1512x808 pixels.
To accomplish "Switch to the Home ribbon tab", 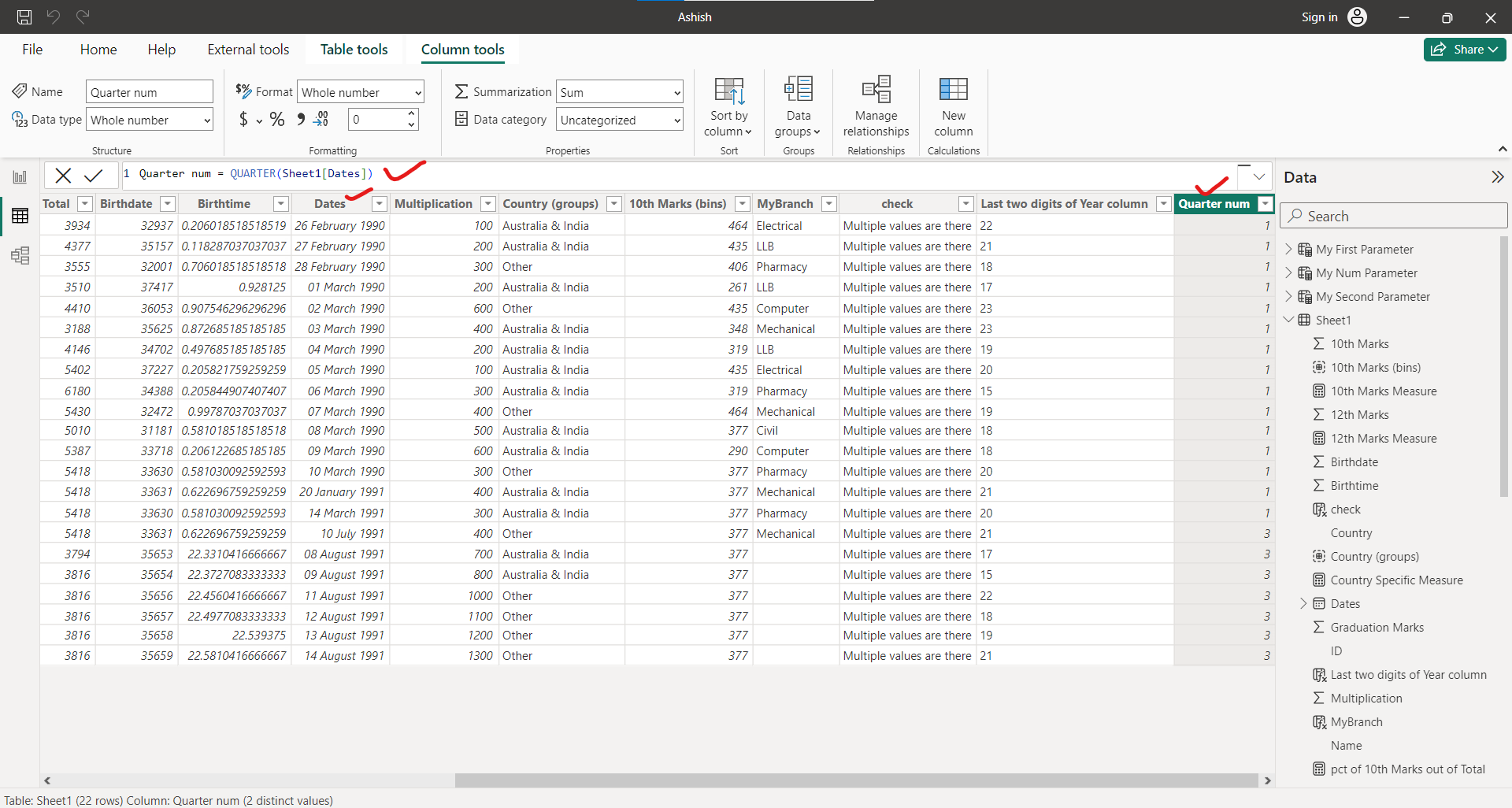I will click(x=98, y=49).
